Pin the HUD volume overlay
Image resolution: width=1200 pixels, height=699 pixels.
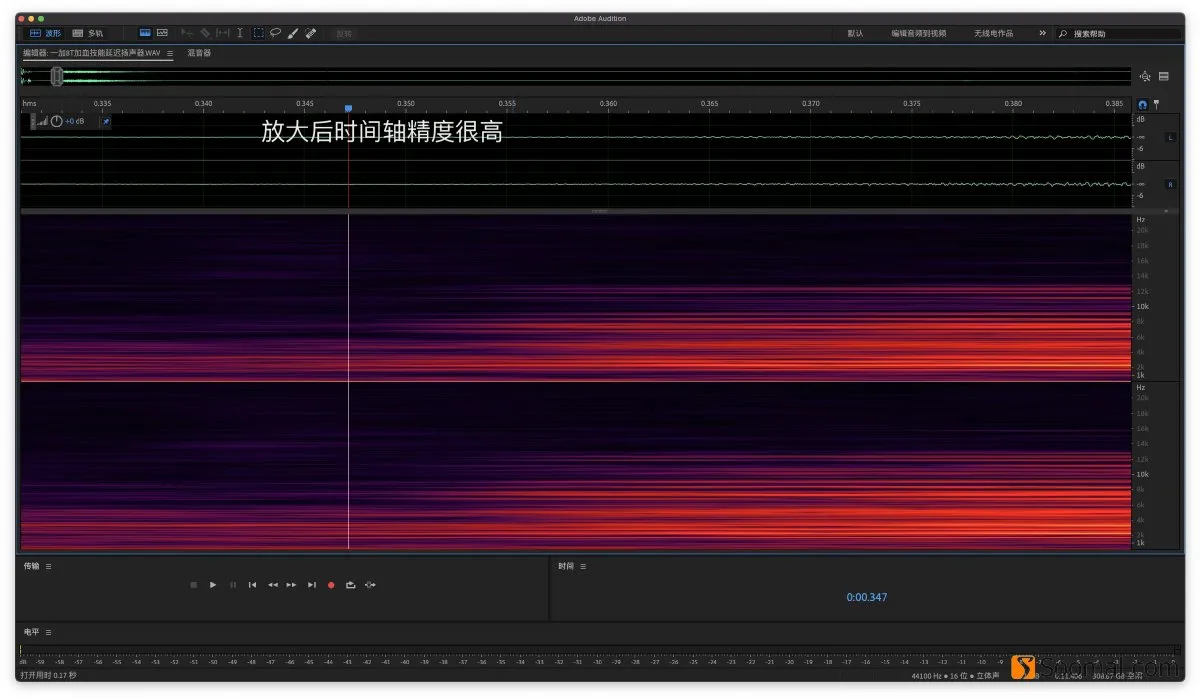tap(106, 121)
